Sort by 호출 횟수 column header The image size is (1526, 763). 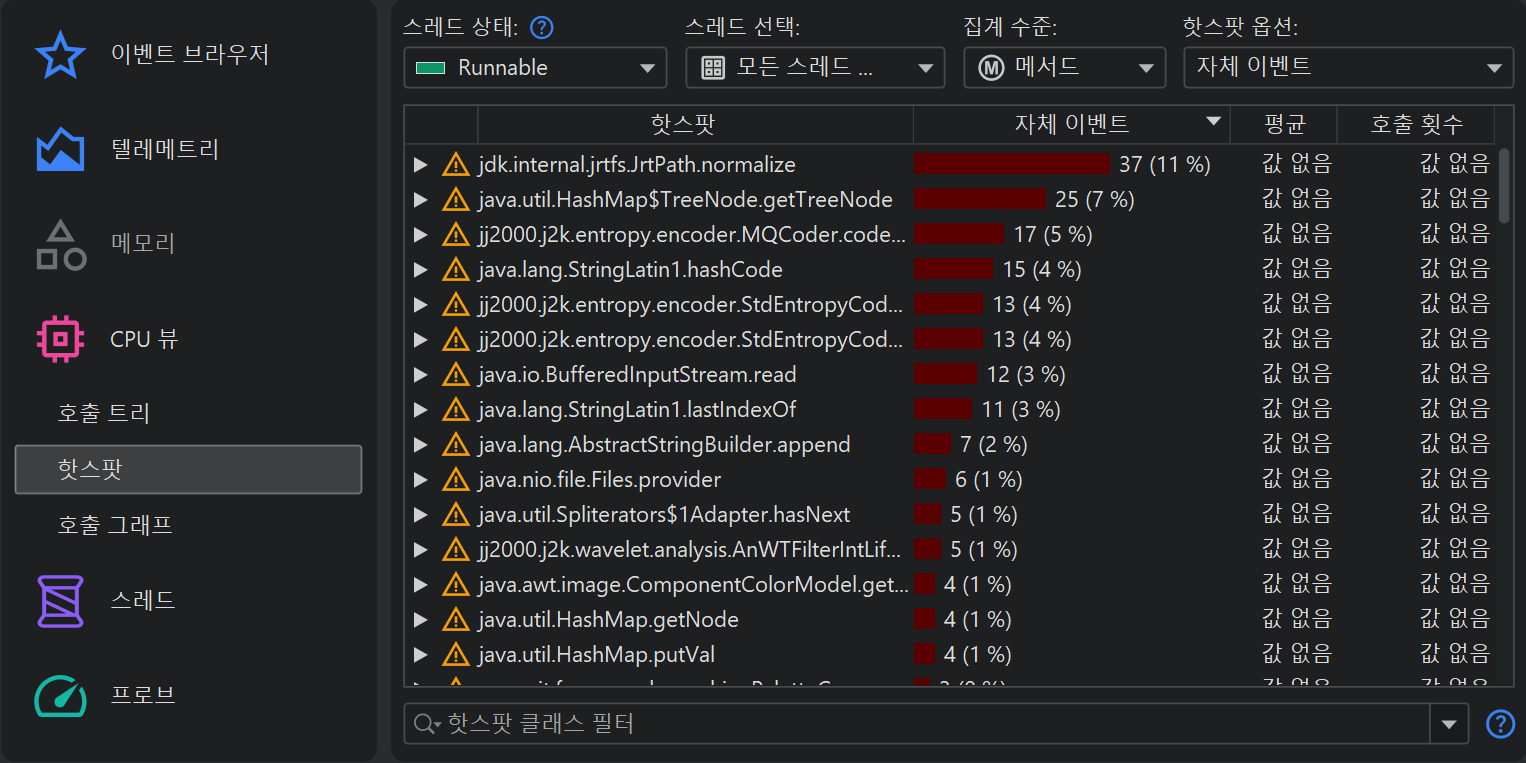click(1416, 125)
